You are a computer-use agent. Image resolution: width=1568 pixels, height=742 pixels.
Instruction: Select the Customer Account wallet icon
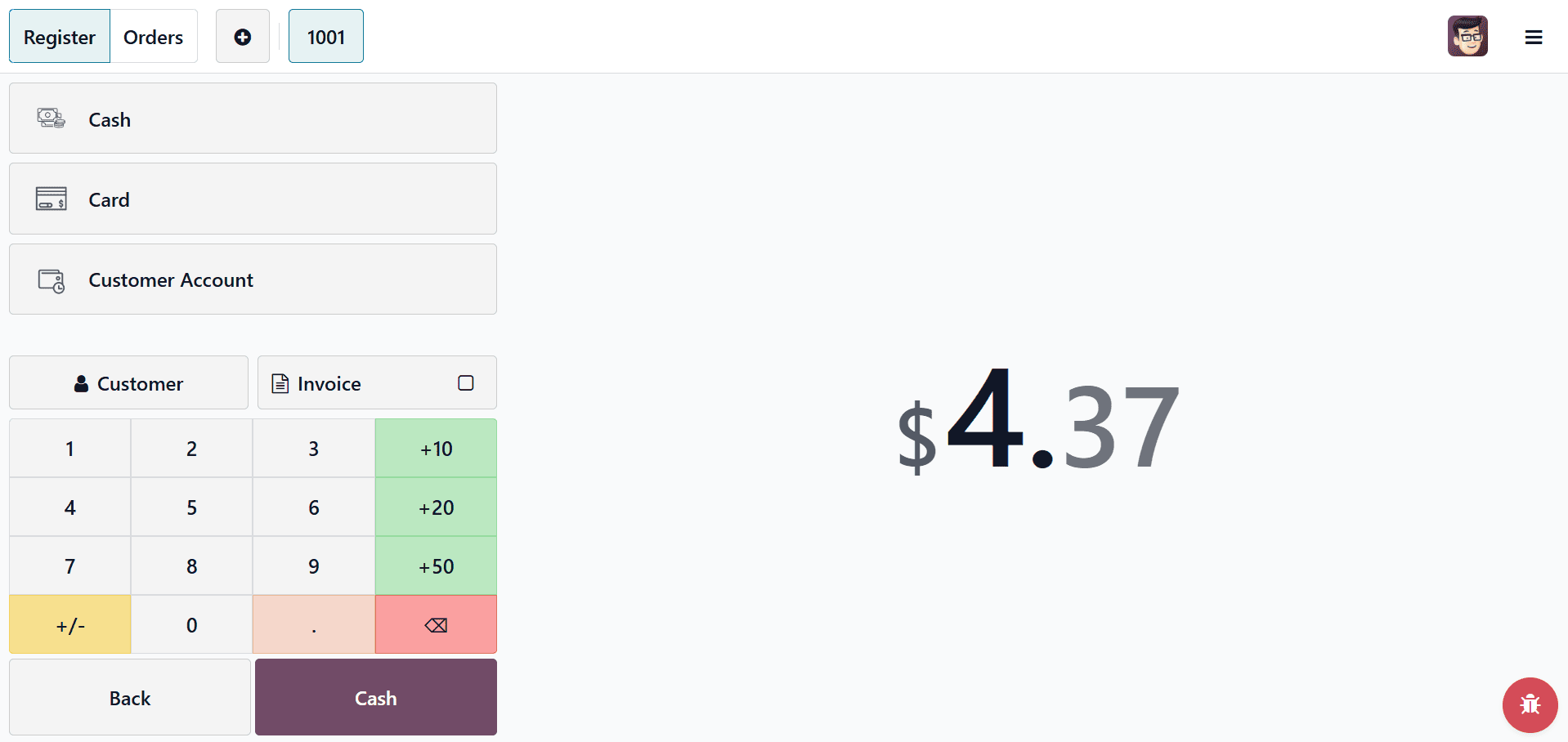click(x=51, y=279)
